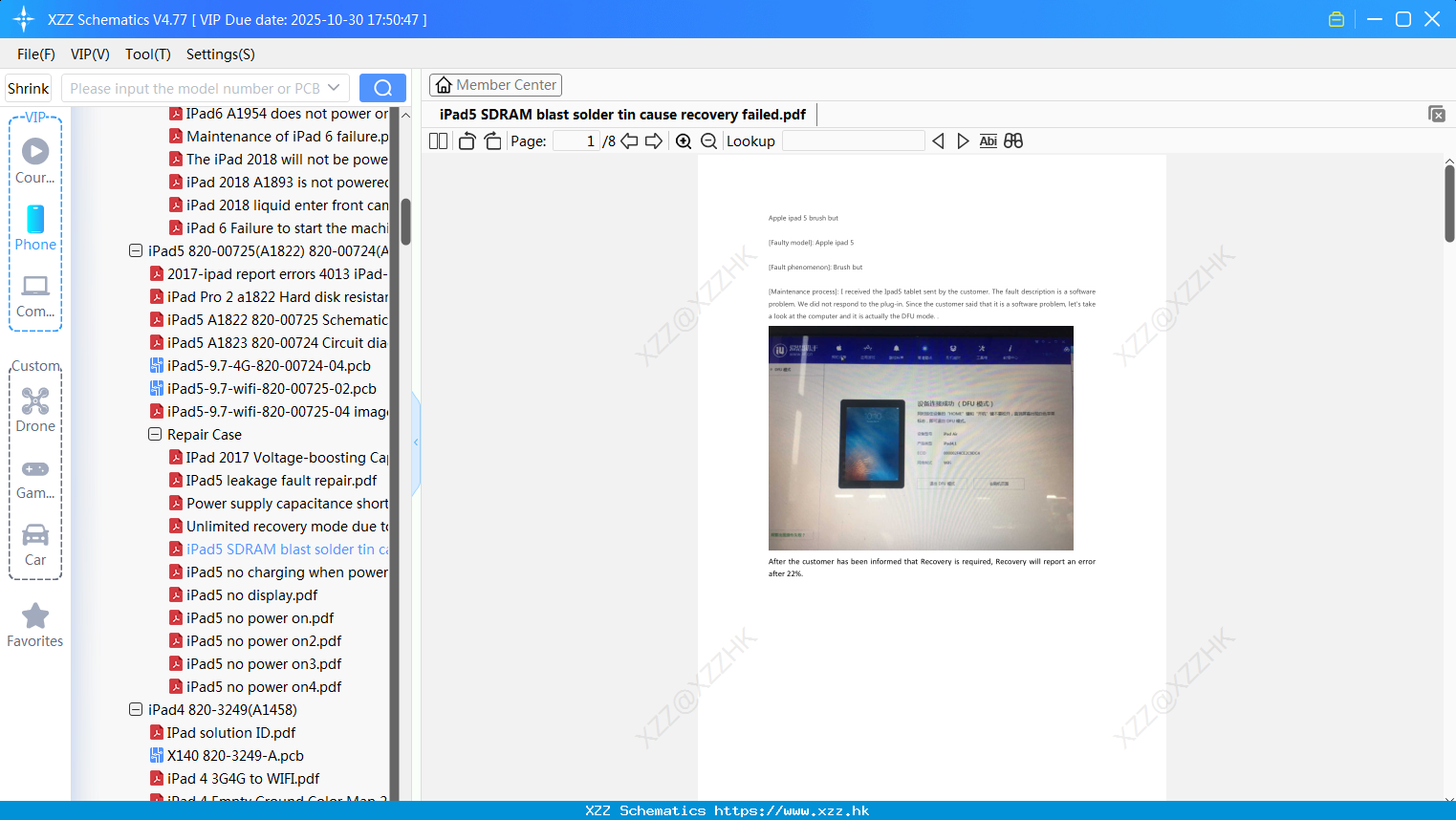The height and width of the screenshot is (820, 1456).
Task: Zoom out of the PDF
Action: [x=708, y=141]
